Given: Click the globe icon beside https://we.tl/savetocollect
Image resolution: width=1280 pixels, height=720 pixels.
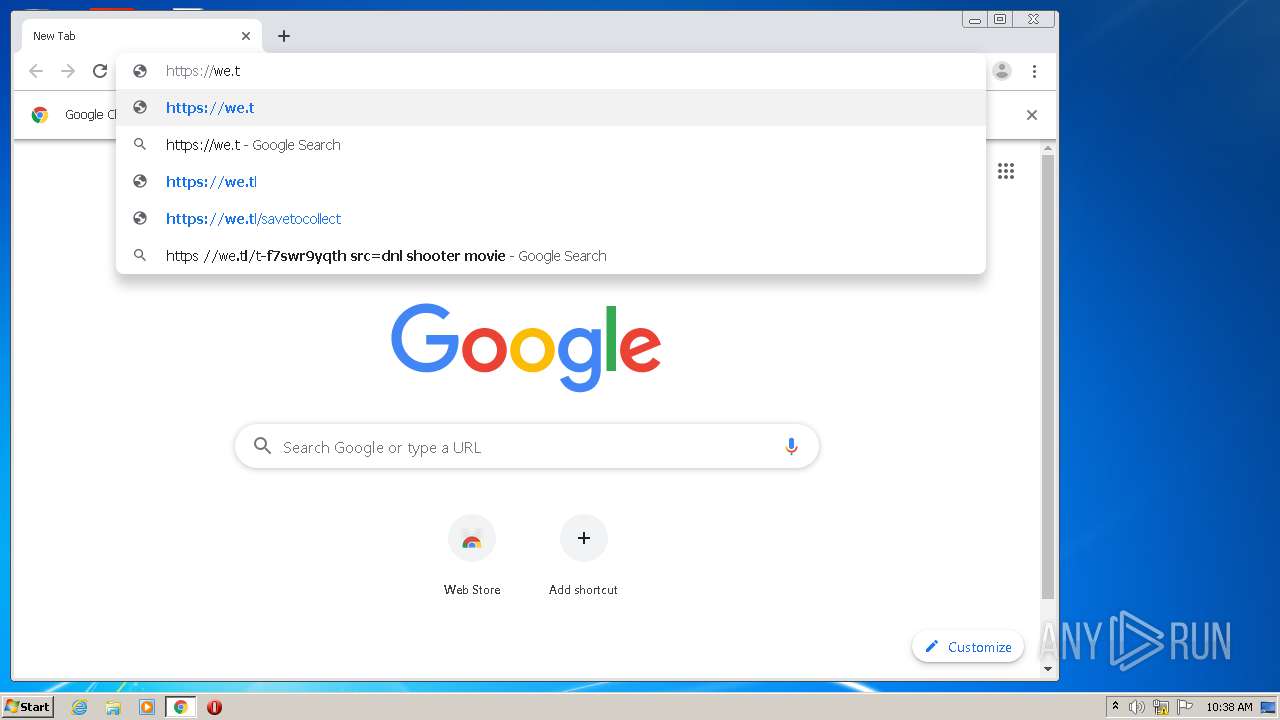Looking at the screenshot, I should coord(140,219).
